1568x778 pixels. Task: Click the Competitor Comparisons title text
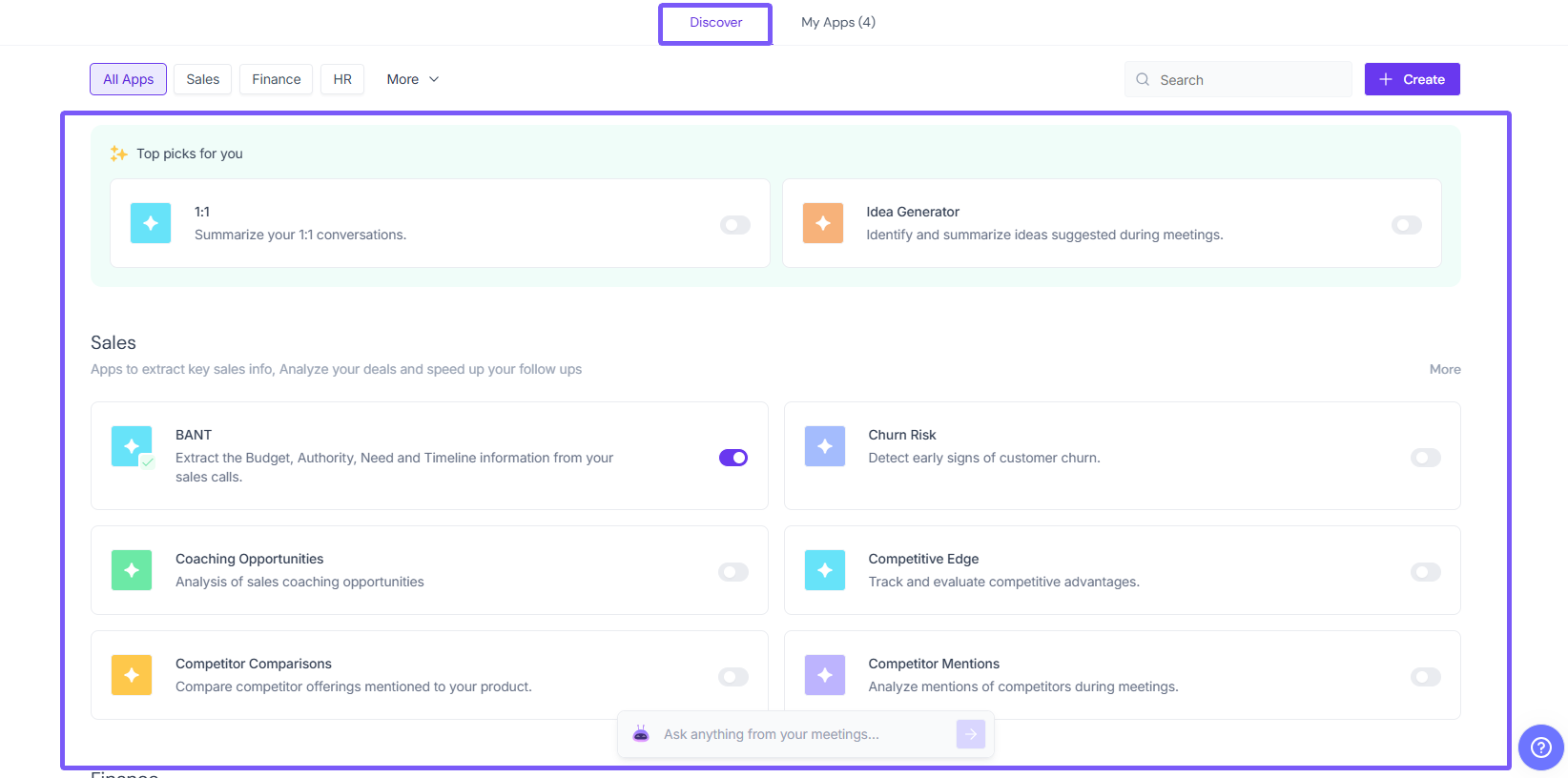pyautogui.click(x=254, y=664)
